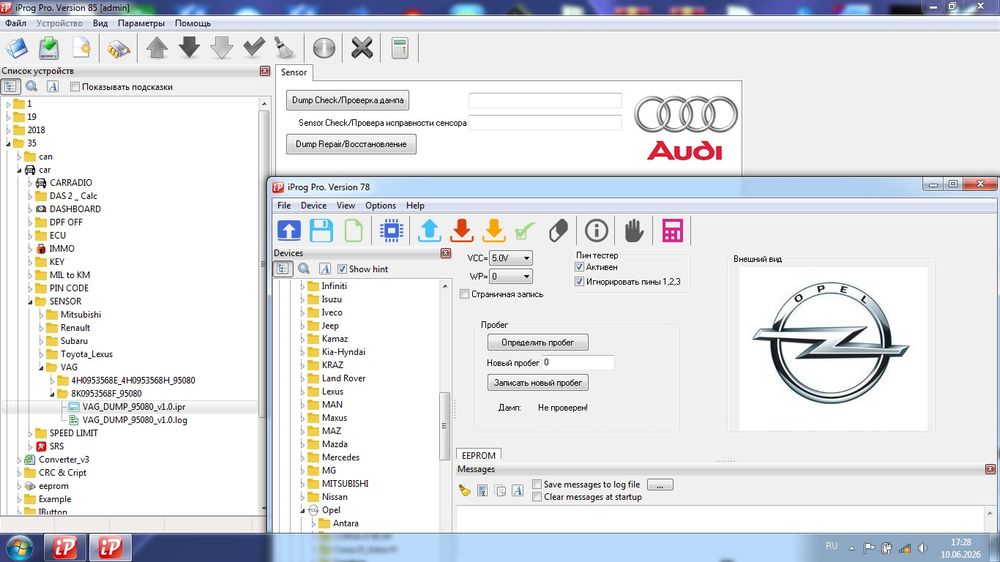The image size is (1000, 562).
Task: Click the log file browse (...) button
Action: pyautogui.click(x=660, y=485)
